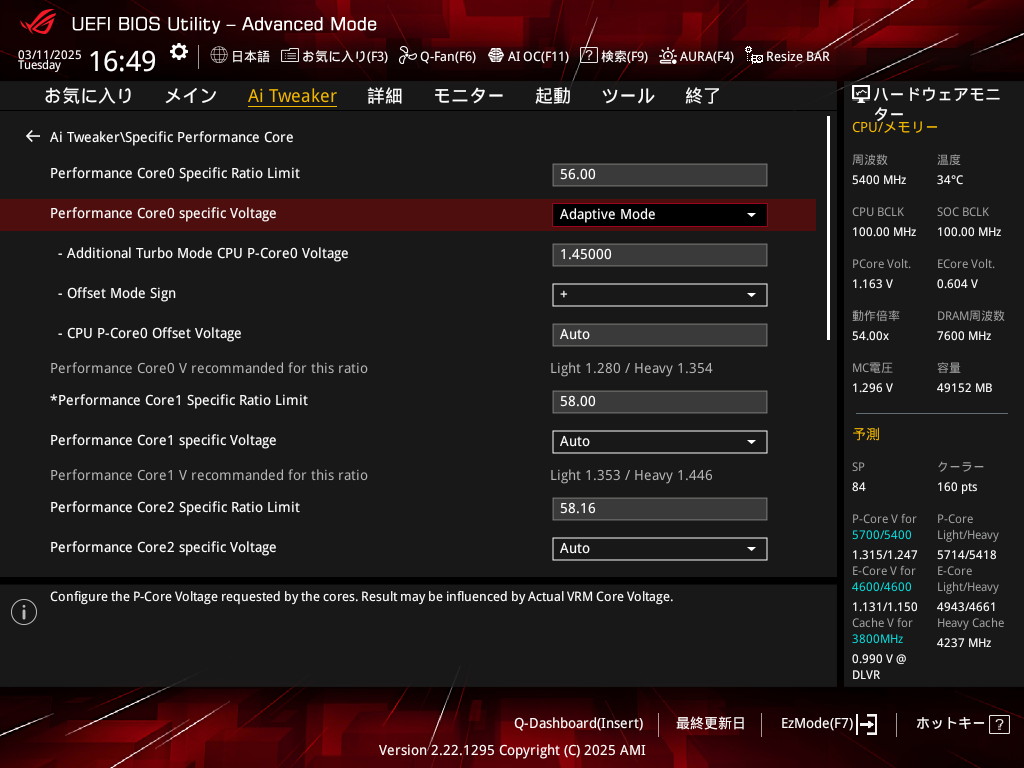Viewport: 1024px width, 768px height.
Task: Click Light 1.280 / Heavy 1.354 text
Action: 631,368
